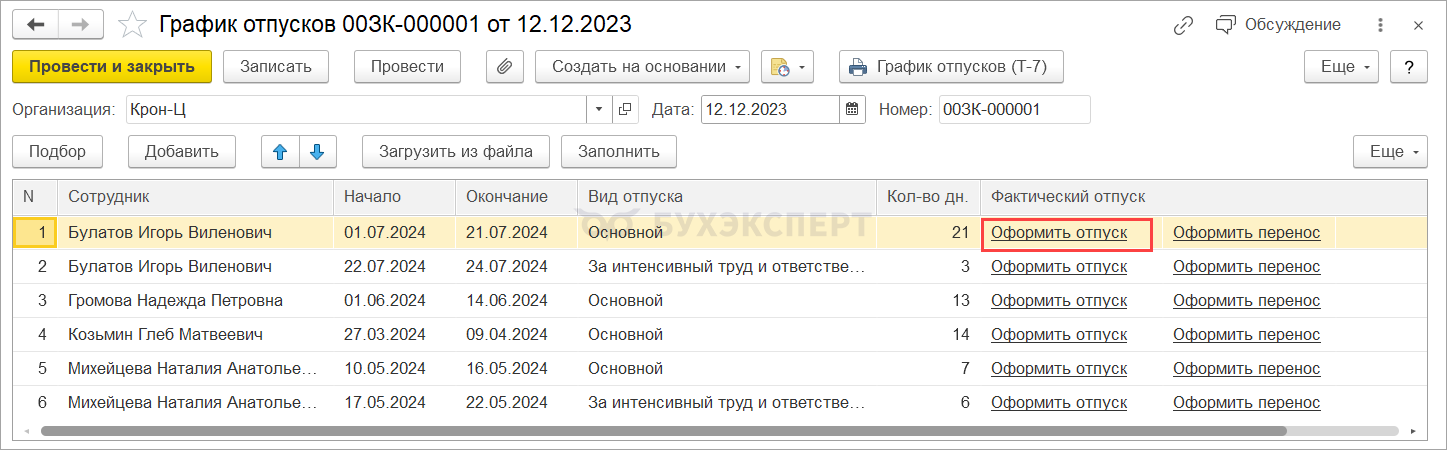Click the Подбор button
Viewport: 1447px width, 450px height.
pyautogui.click(x=57, y=152)
